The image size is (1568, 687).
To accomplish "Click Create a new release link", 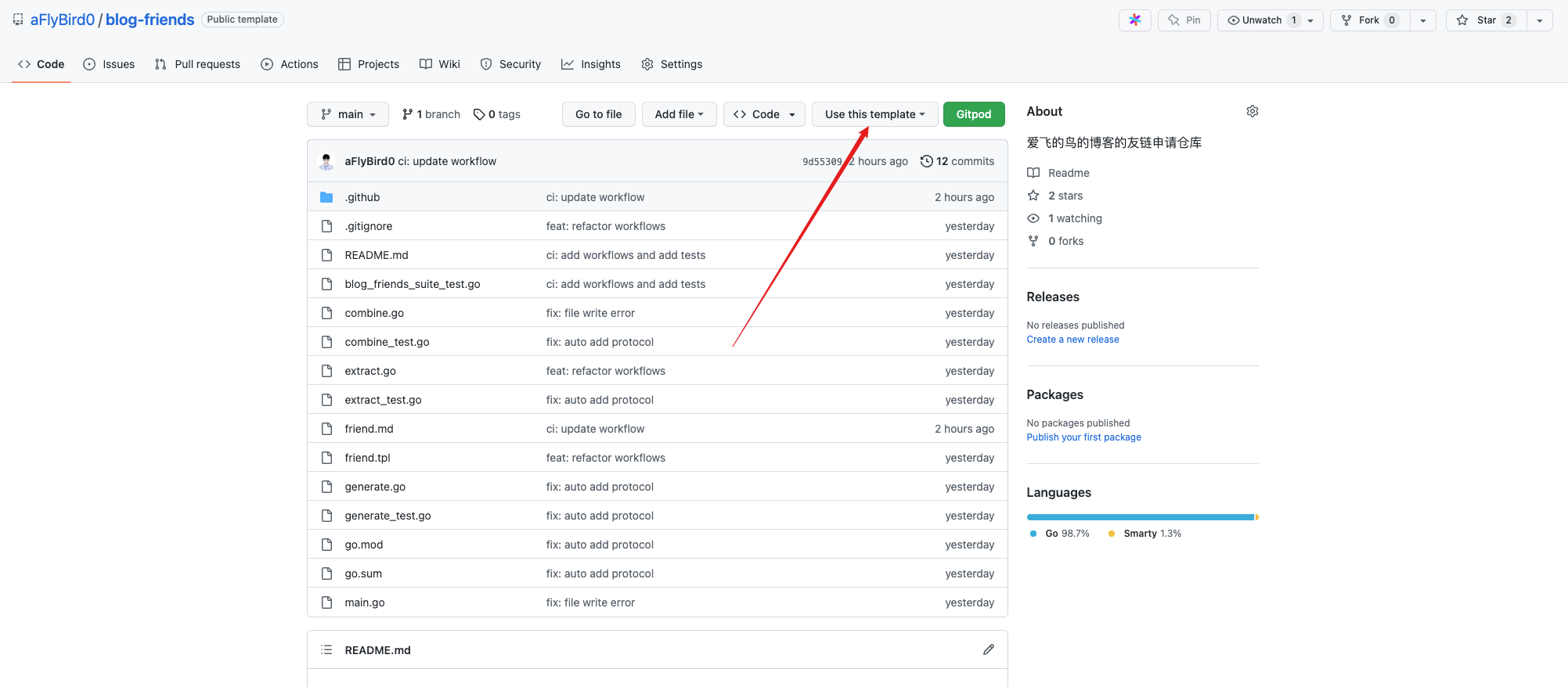I will 1072,340.
